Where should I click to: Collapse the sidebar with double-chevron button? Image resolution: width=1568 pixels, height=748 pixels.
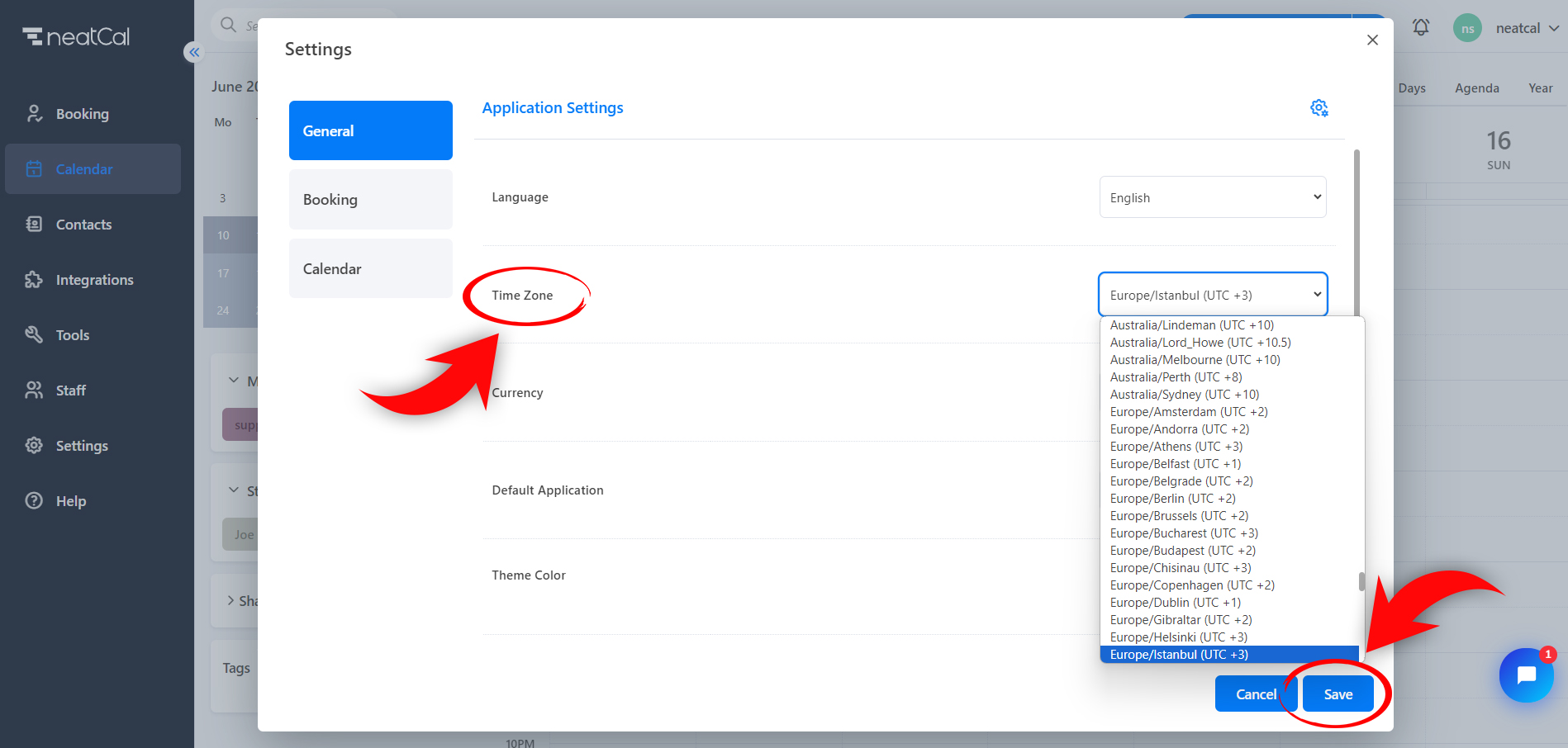point(193,53)
